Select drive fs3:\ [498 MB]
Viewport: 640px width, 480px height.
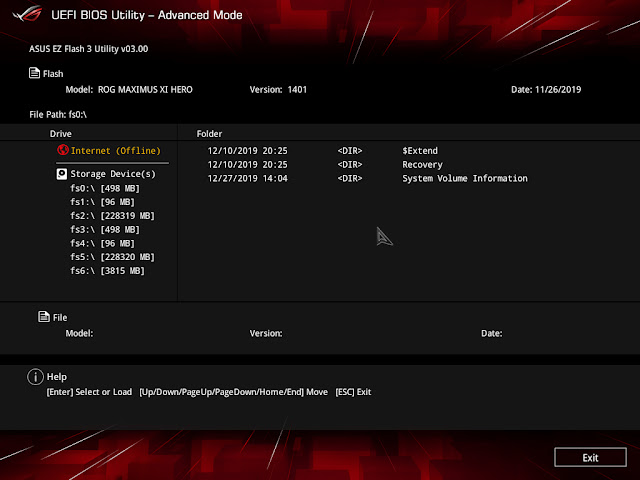click(x=105, y=229)
